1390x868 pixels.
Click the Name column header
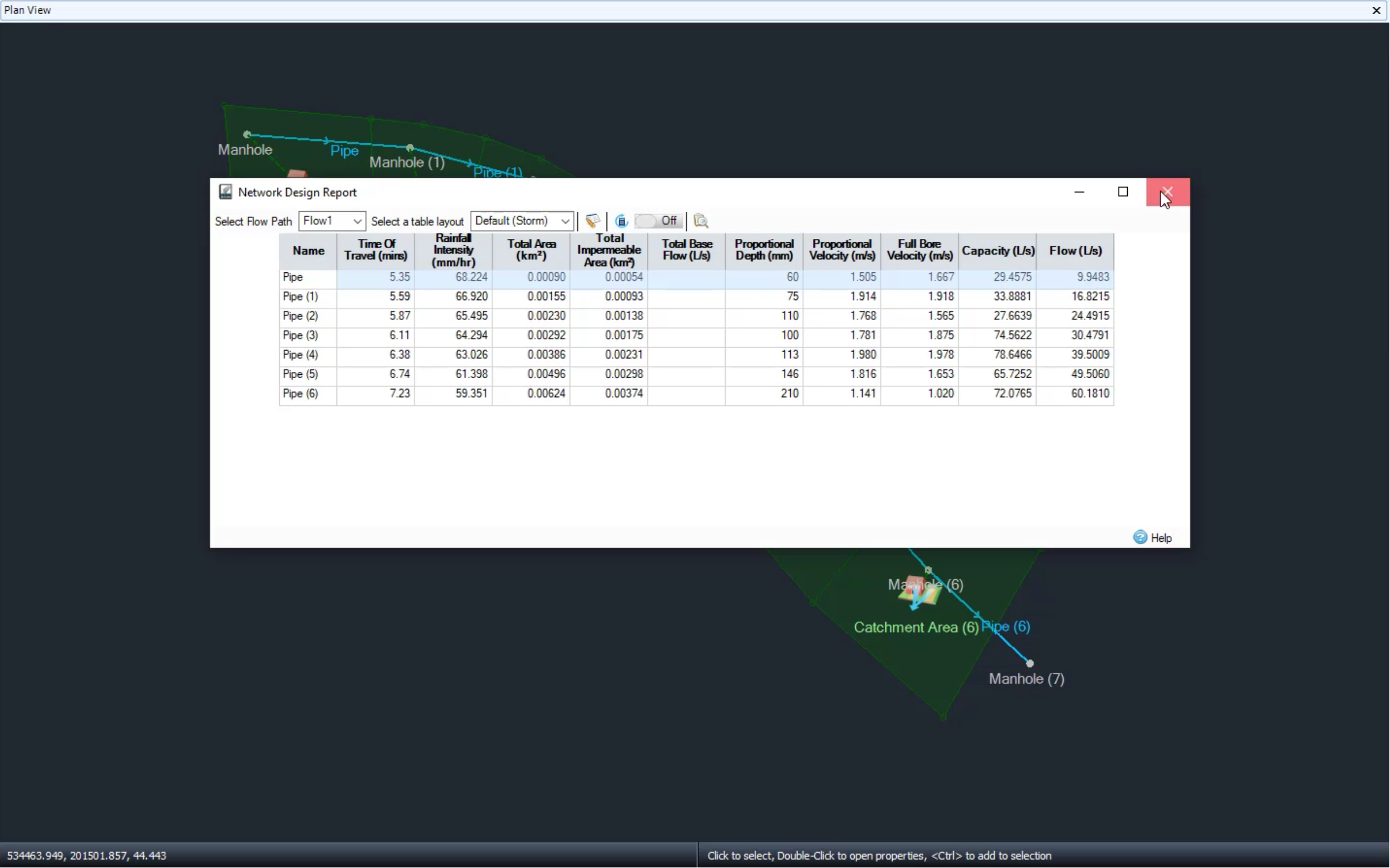[308, 251]
